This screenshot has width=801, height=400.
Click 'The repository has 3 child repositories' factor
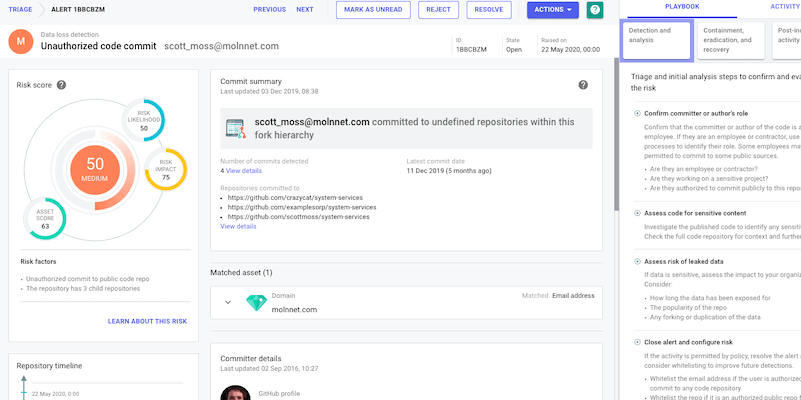point(85,289)
